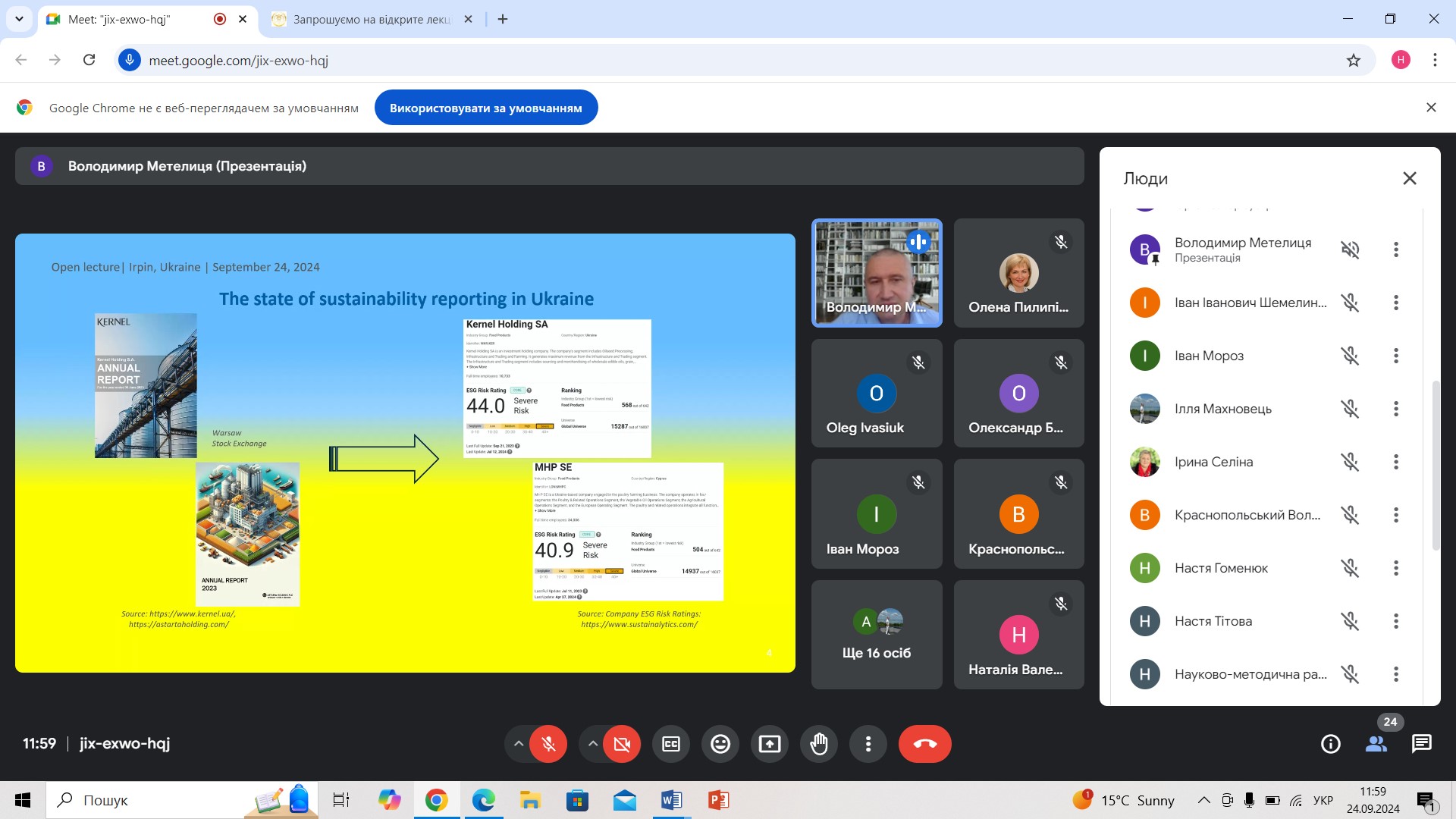1456x819 pixels.
Task: Toggle microphone mute button in call controls
Action: click(548, 744)
